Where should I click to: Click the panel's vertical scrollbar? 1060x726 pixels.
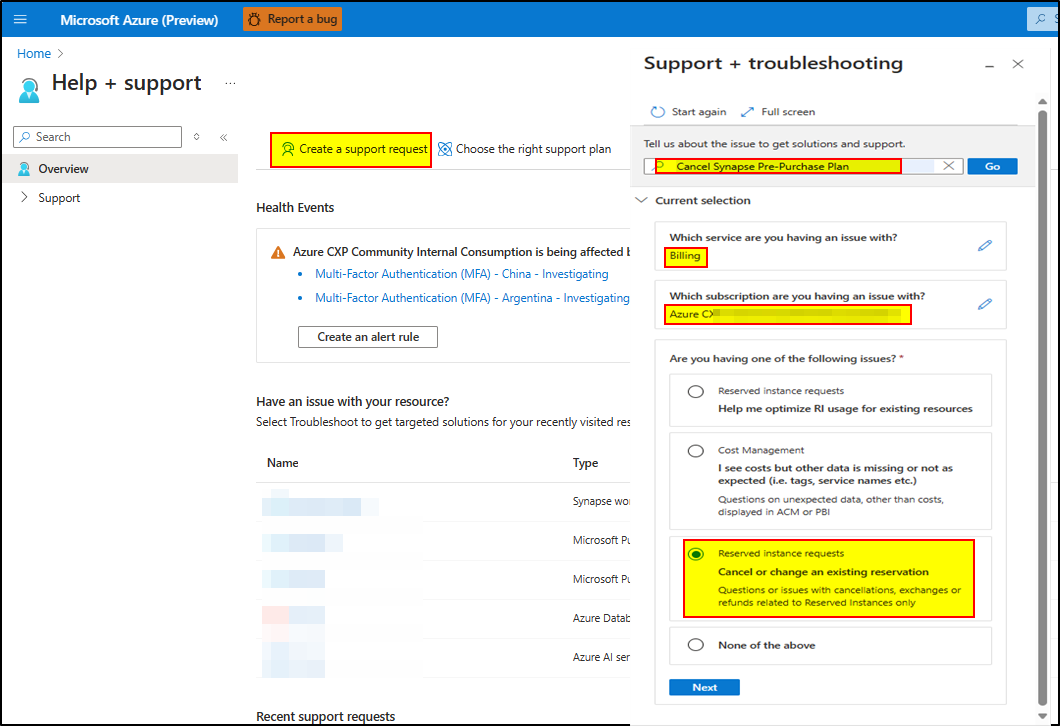(x=1042, y=406)
